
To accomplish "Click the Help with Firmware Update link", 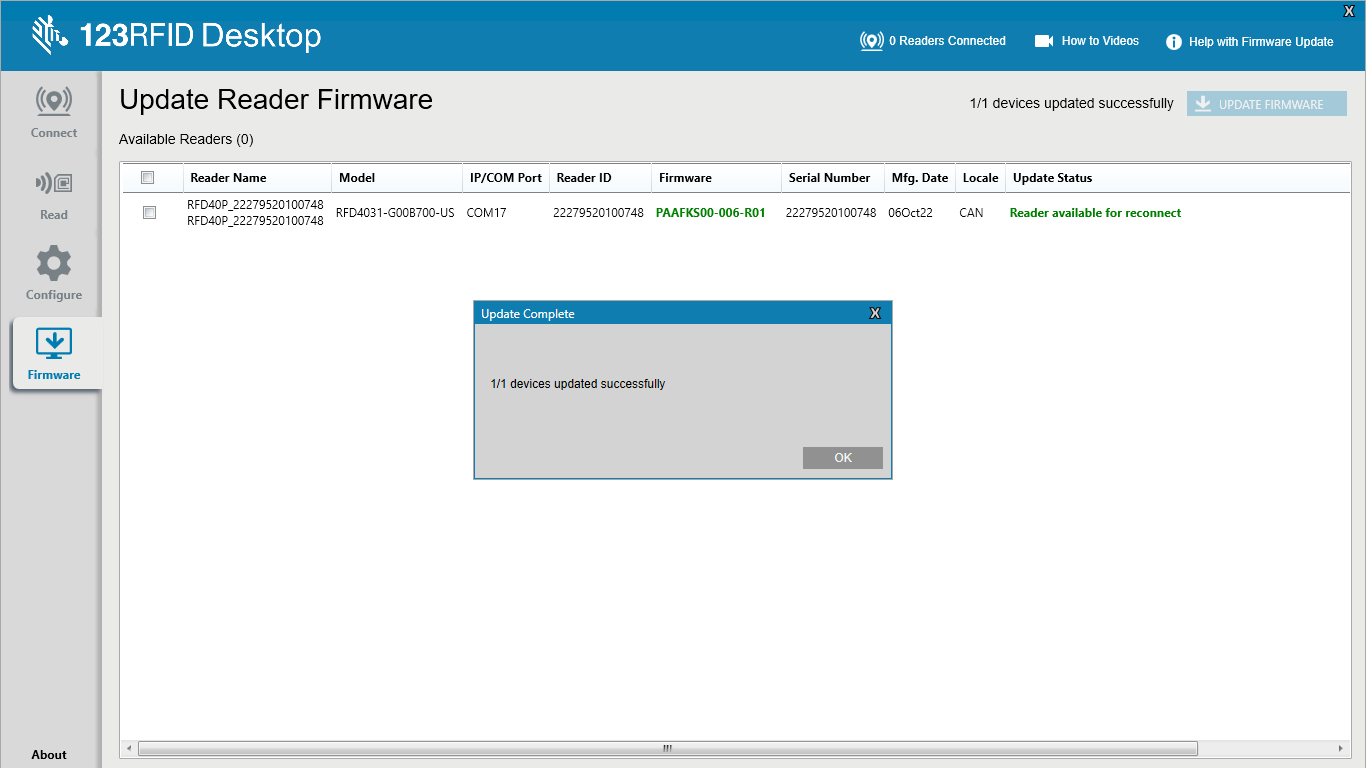I will (1260, 42).
